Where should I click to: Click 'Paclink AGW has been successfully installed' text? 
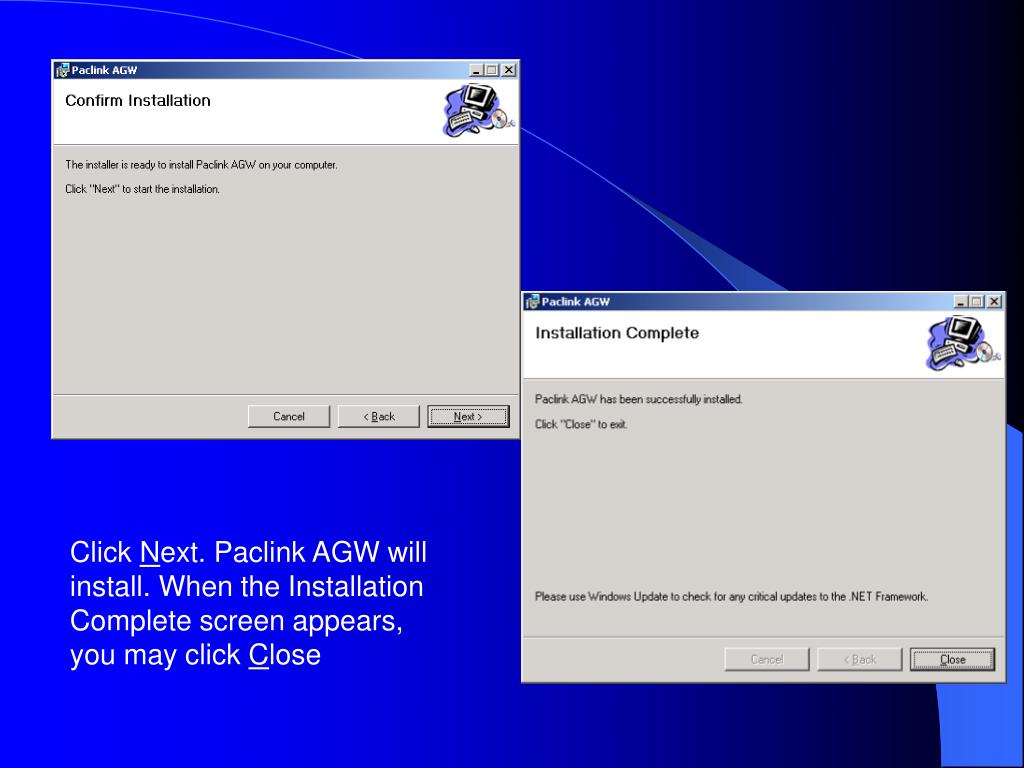click(x=639, y=399)
